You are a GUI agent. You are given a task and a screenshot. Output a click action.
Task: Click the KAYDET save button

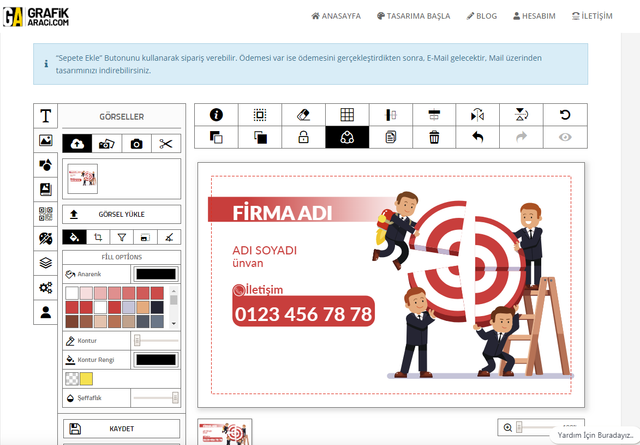click(x=121, y=429)
